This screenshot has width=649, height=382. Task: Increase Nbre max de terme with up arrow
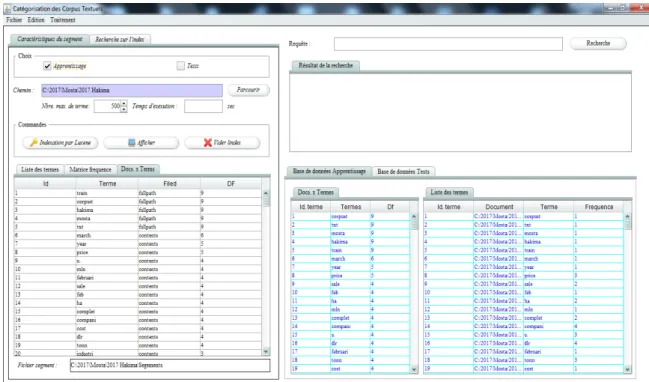(124, 103)
